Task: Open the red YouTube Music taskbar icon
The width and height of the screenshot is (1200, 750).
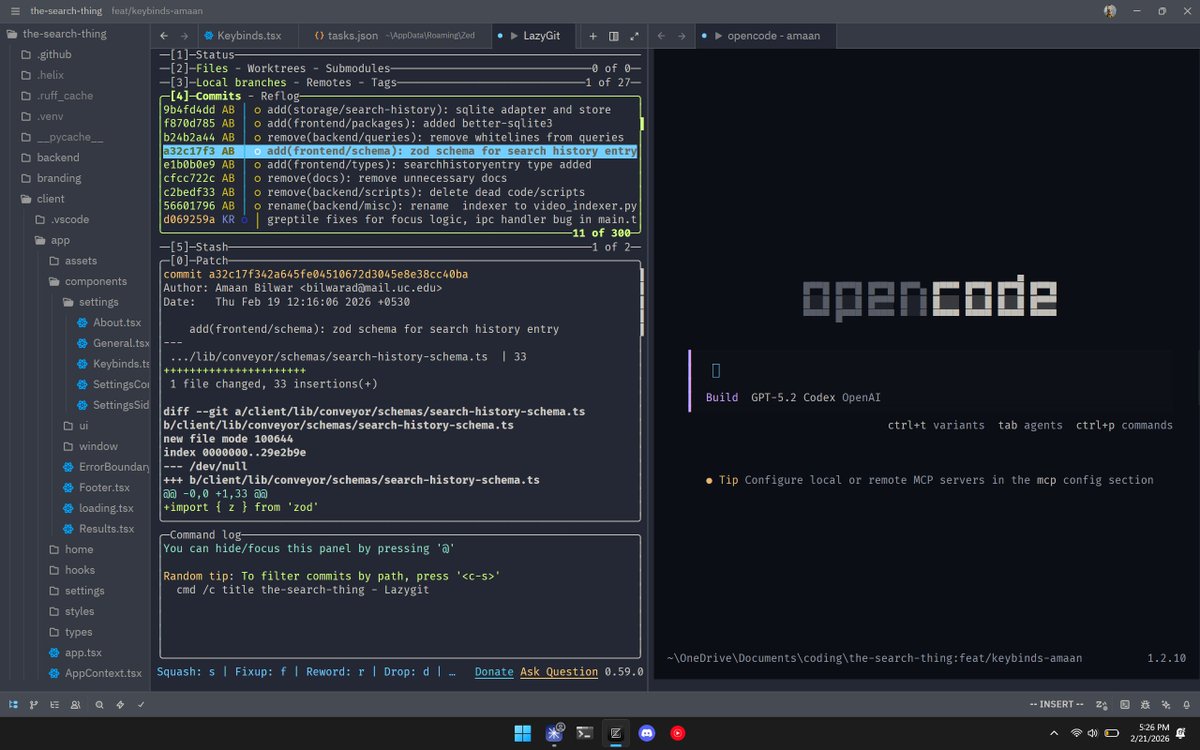Action: 678,733
